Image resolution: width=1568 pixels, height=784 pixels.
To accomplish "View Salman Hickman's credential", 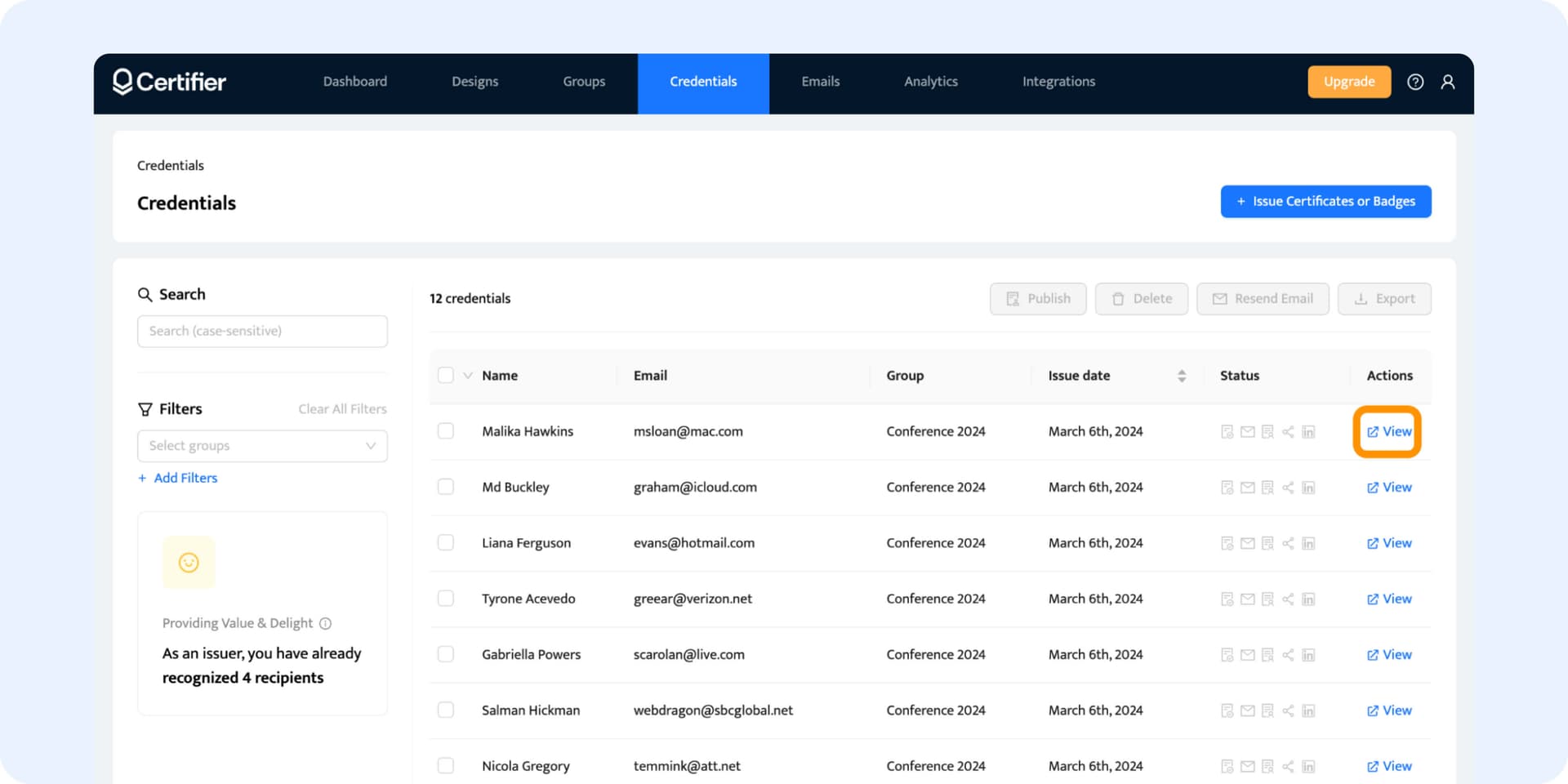I will point(1389,710).
